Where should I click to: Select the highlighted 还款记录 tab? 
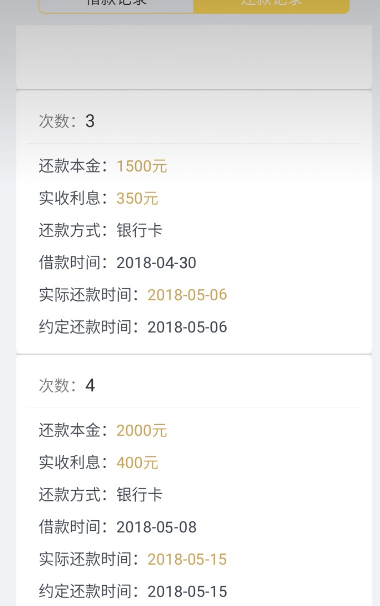pos(271,5)
